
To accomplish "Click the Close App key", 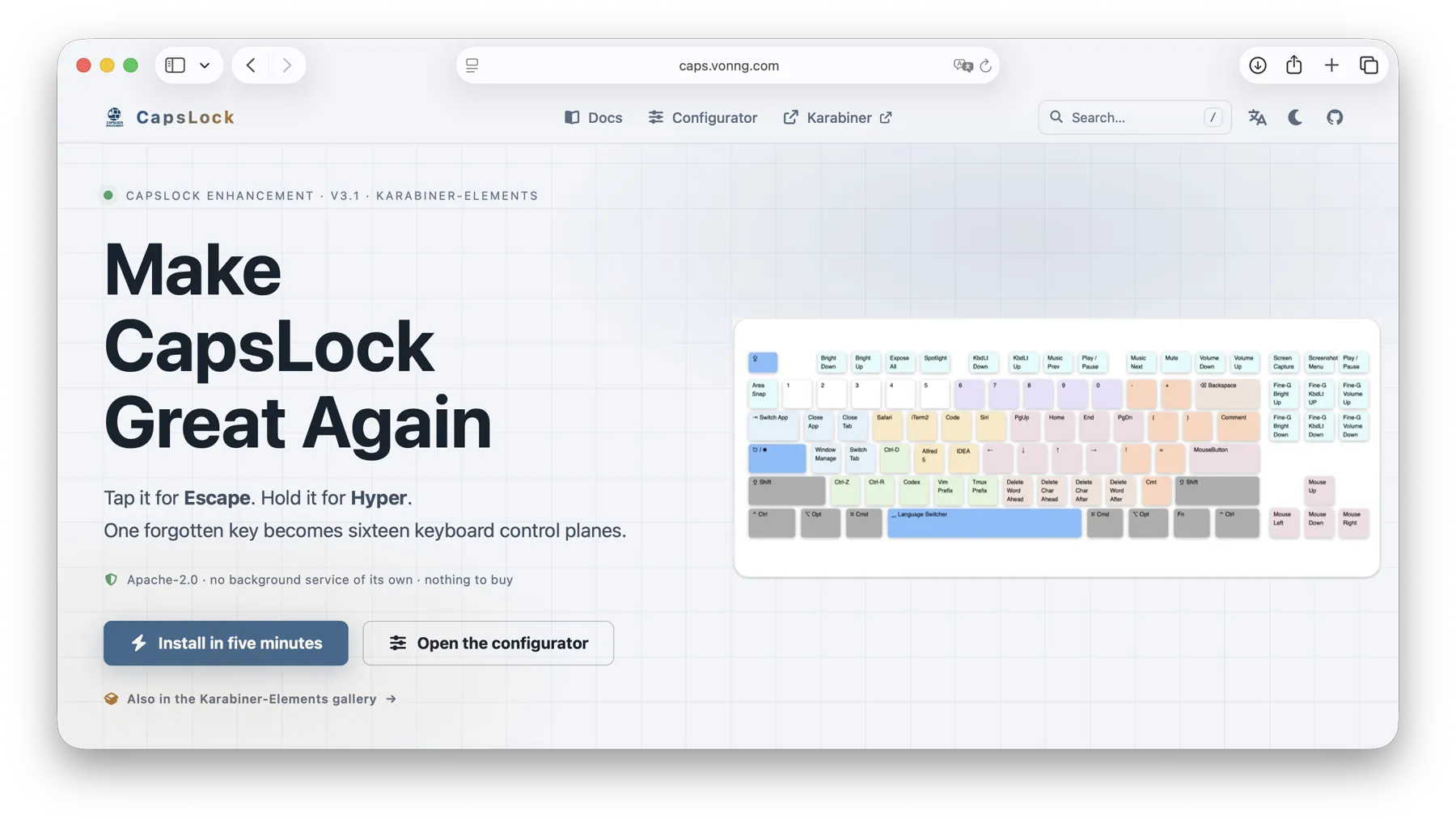I will [x=819, y=426].
